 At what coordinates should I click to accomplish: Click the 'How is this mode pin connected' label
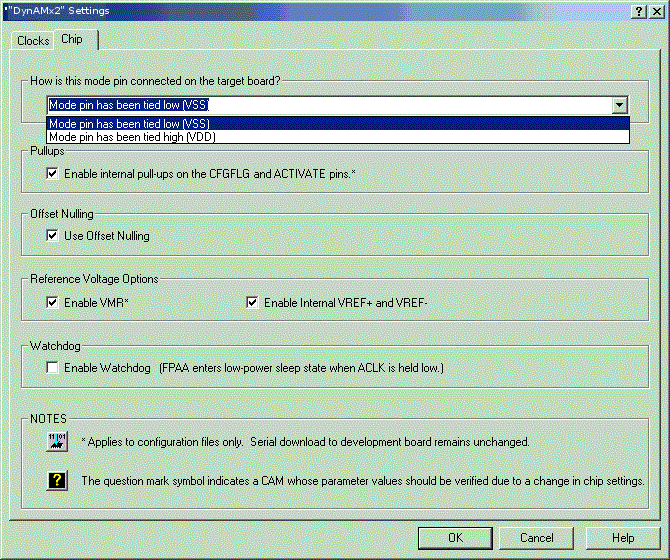[x=155, y=81]
